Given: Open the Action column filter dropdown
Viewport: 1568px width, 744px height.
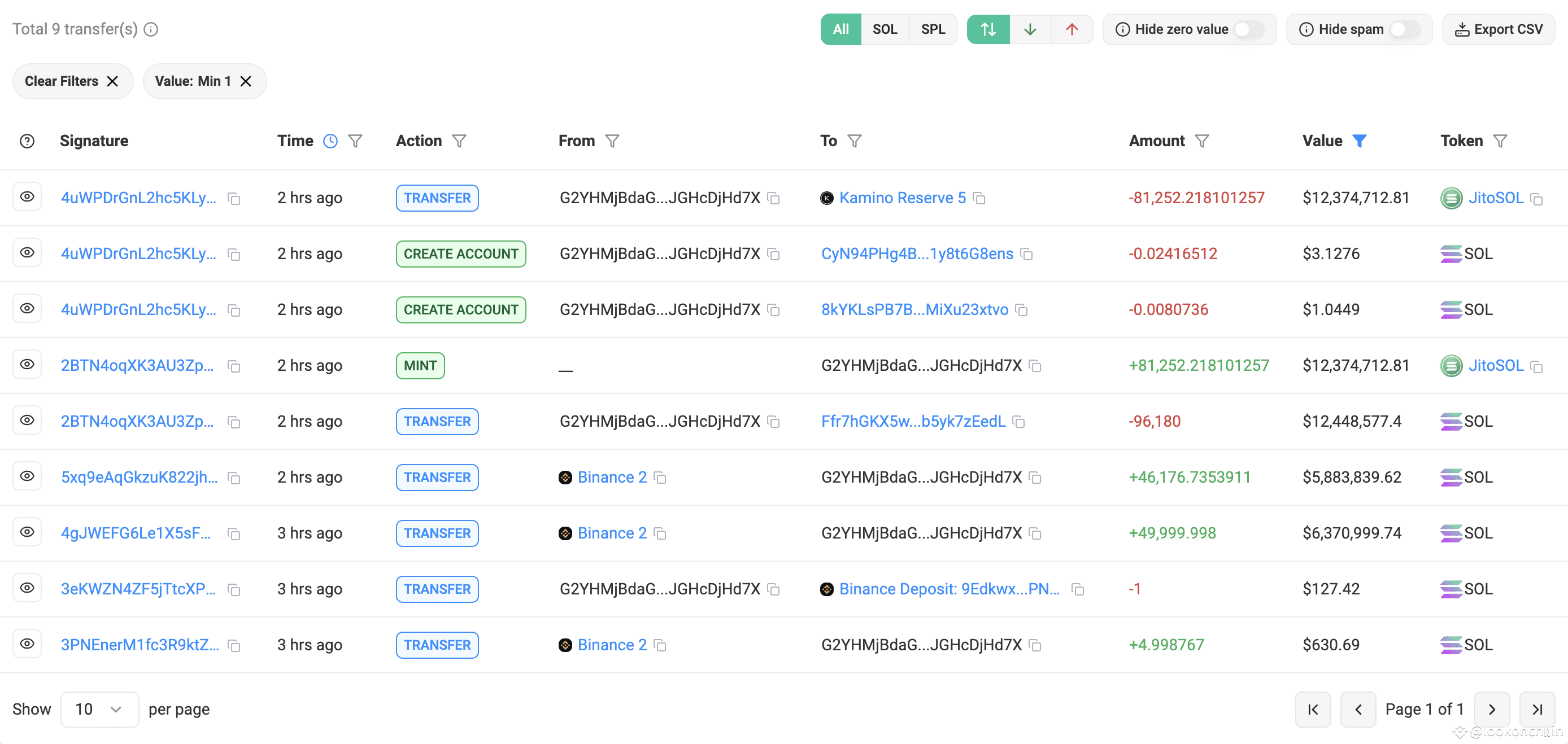Looking at the screenshot, I should tap(459, 141).
